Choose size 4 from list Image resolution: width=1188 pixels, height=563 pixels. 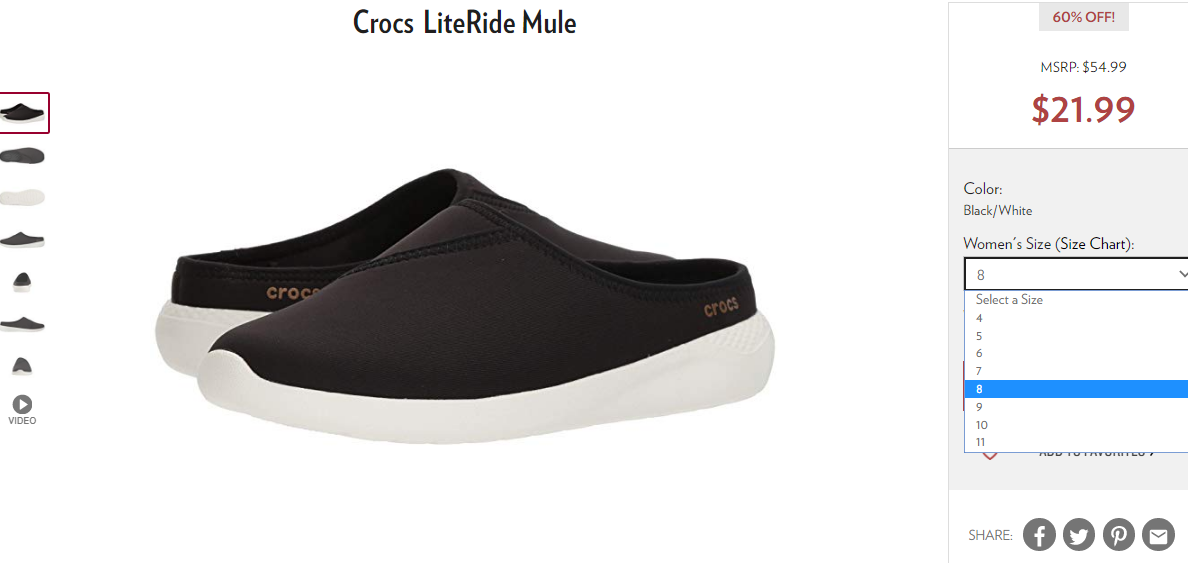point(1076,318)
